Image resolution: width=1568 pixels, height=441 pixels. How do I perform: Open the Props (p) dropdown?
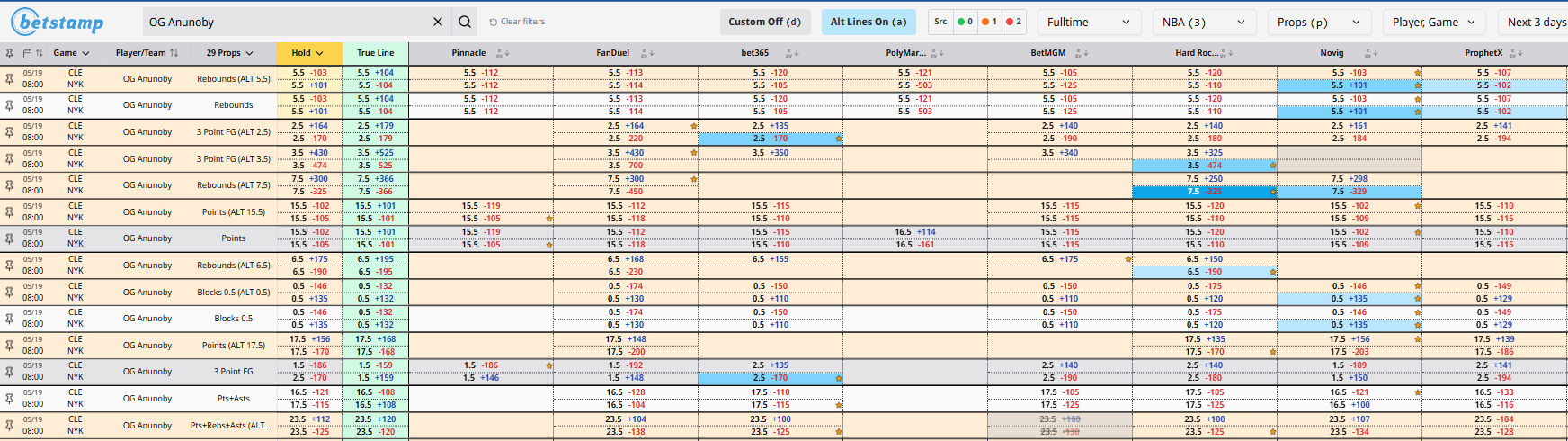[1319, 22]
